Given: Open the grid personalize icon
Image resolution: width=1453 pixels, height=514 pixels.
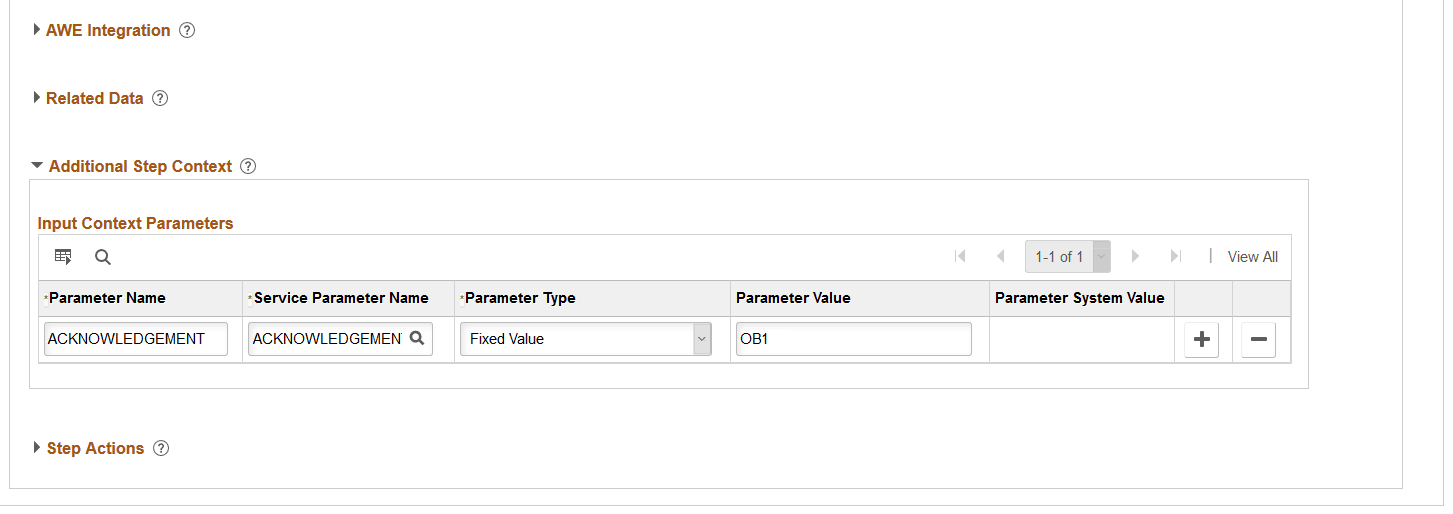Looking at the screenshot, I should tap(63, 257).
